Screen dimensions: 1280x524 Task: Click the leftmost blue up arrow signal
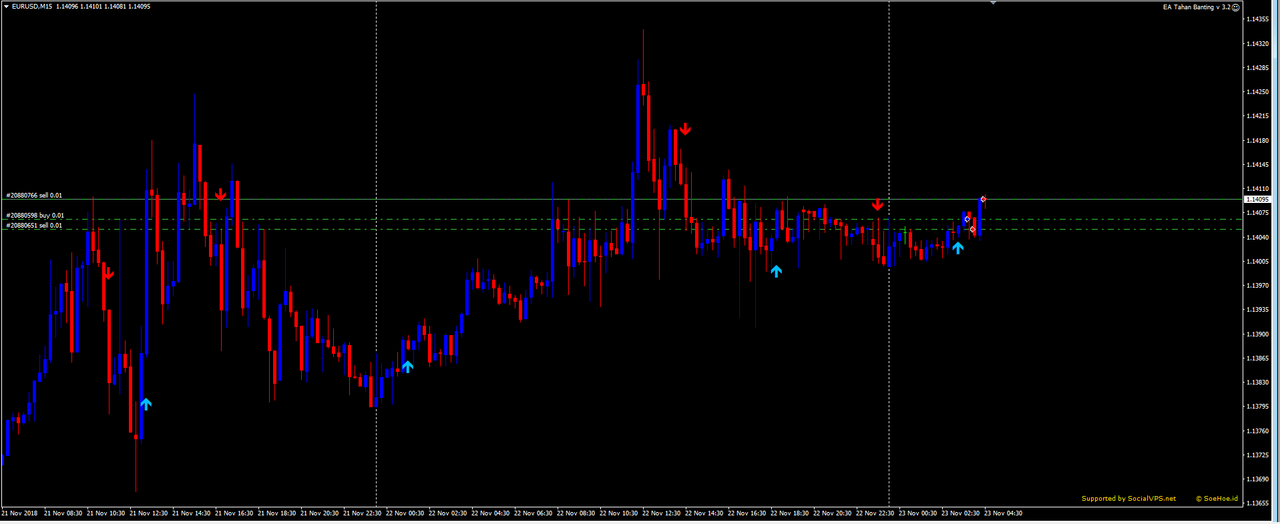[146, 404]
